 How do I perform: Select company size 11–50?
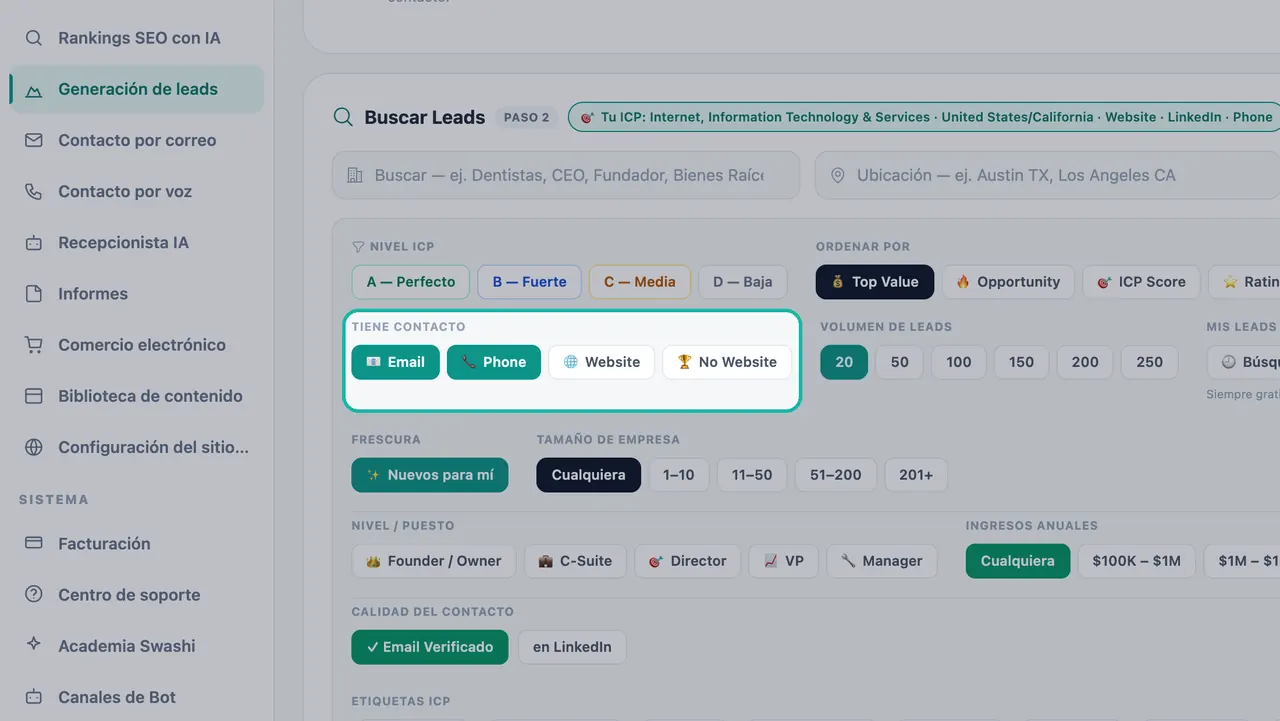752,475
